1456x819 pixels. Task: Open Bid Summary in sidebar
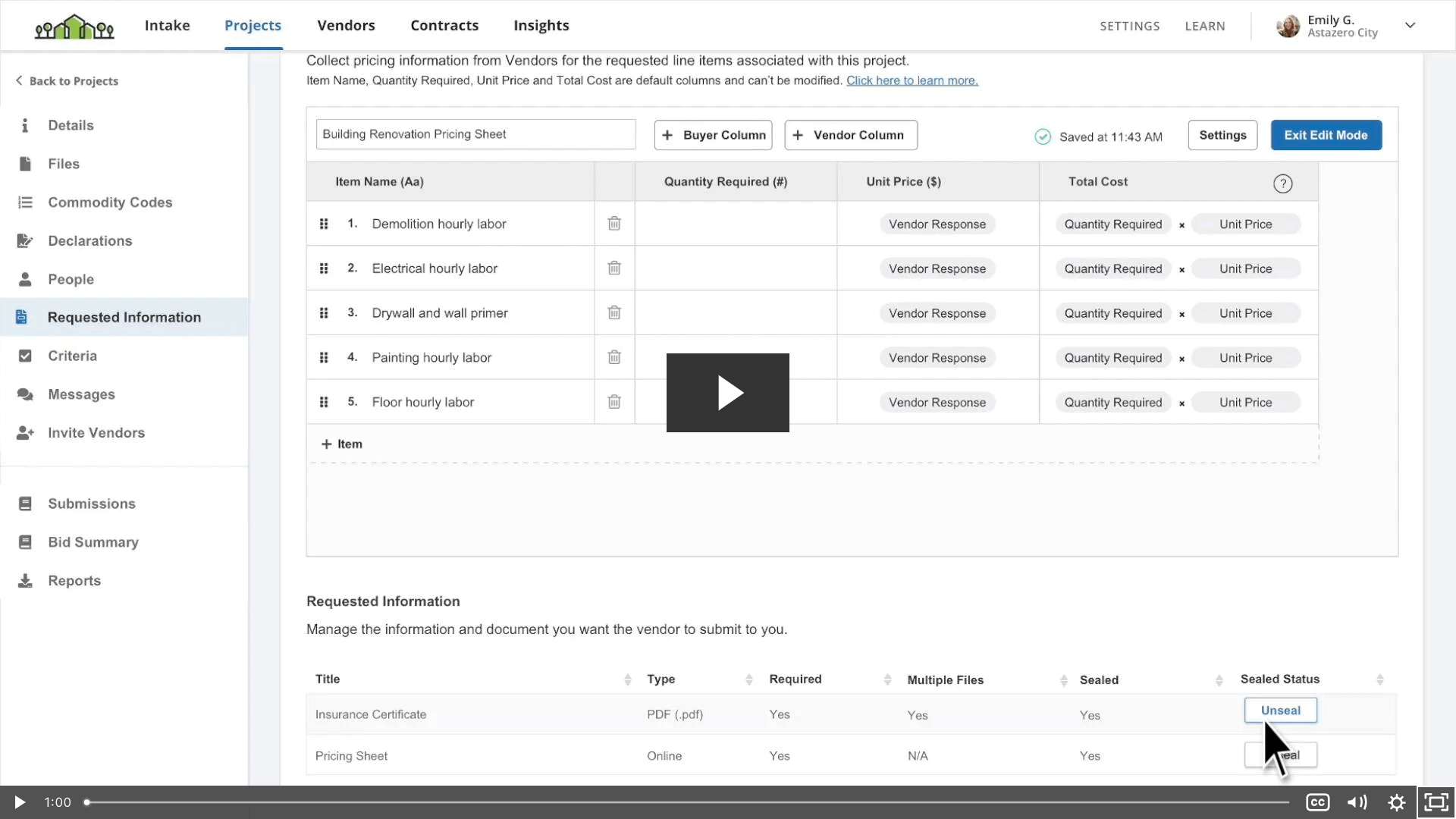point(93,542)
